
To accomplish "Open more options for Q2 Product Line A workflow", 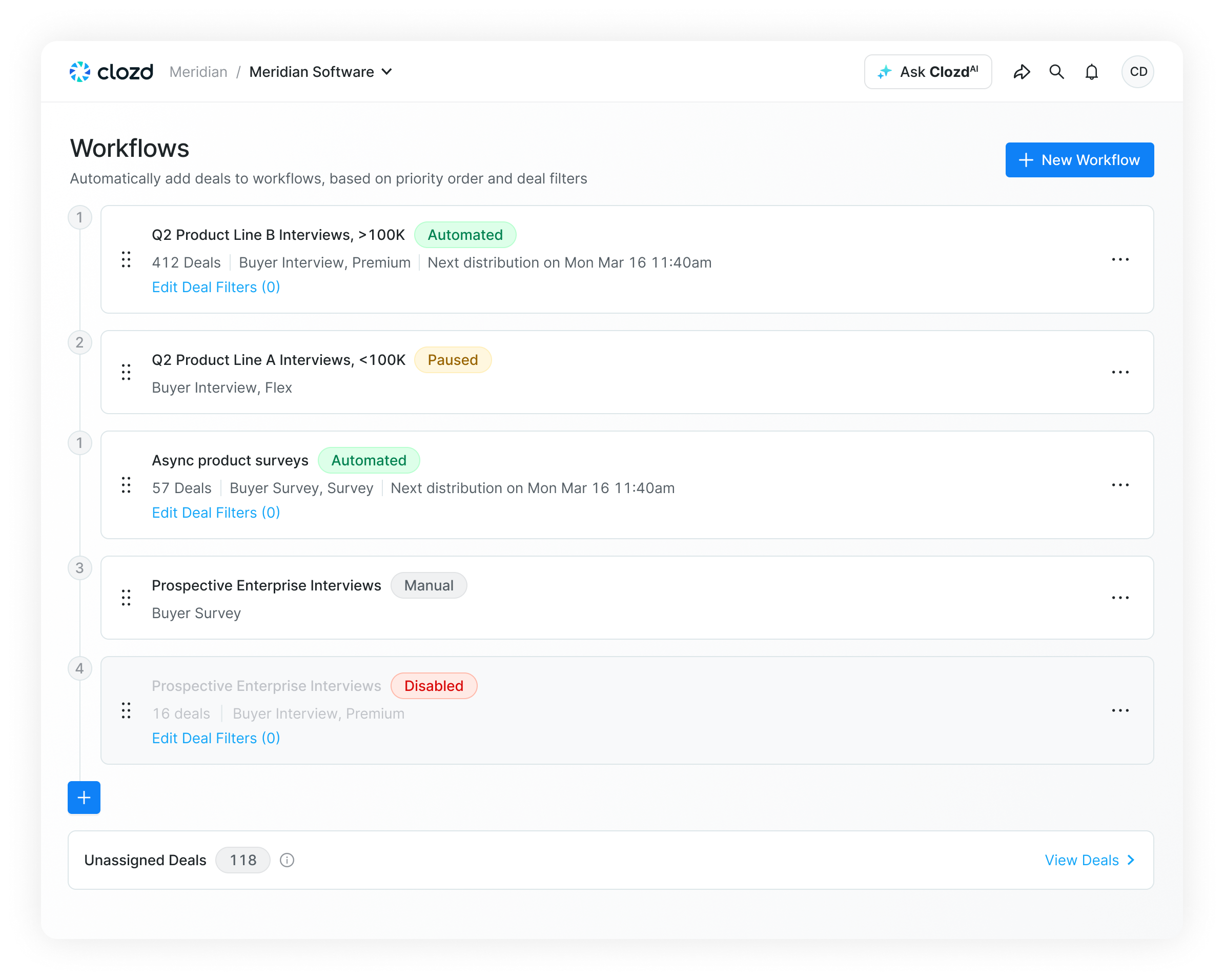I will coord(1120,373).
